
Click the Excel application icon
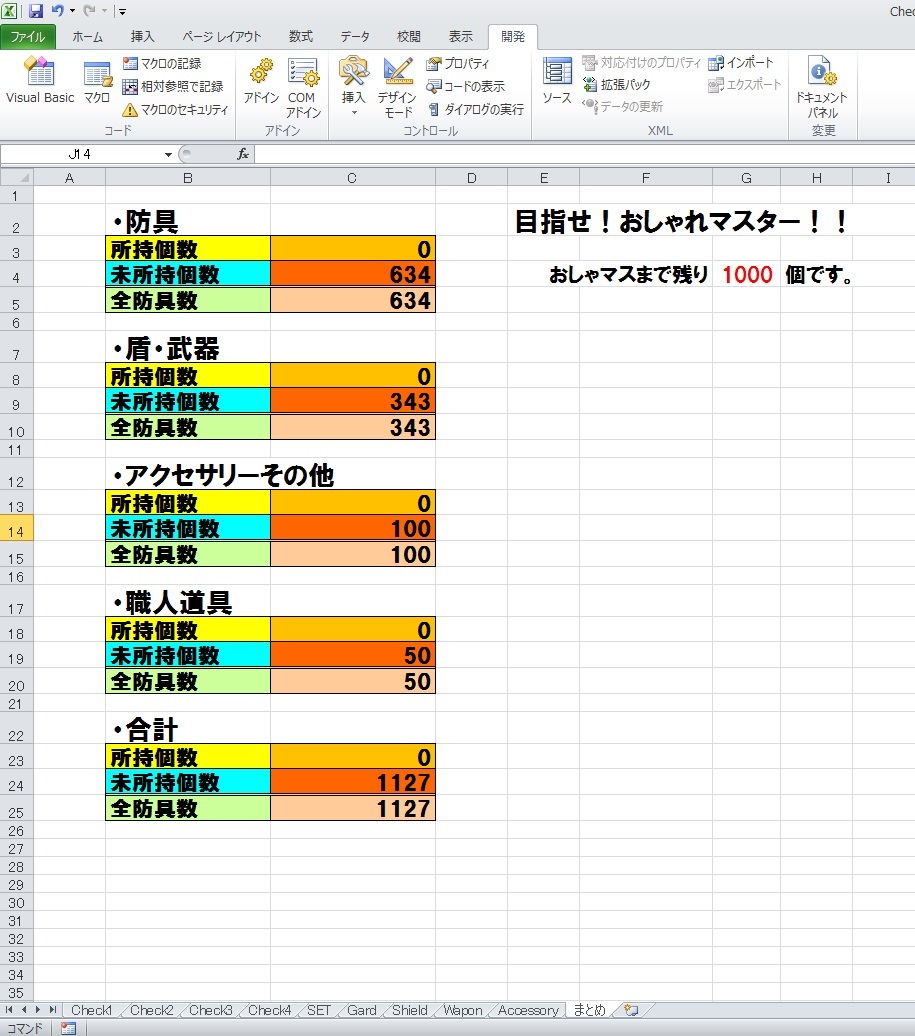point(9,11)
